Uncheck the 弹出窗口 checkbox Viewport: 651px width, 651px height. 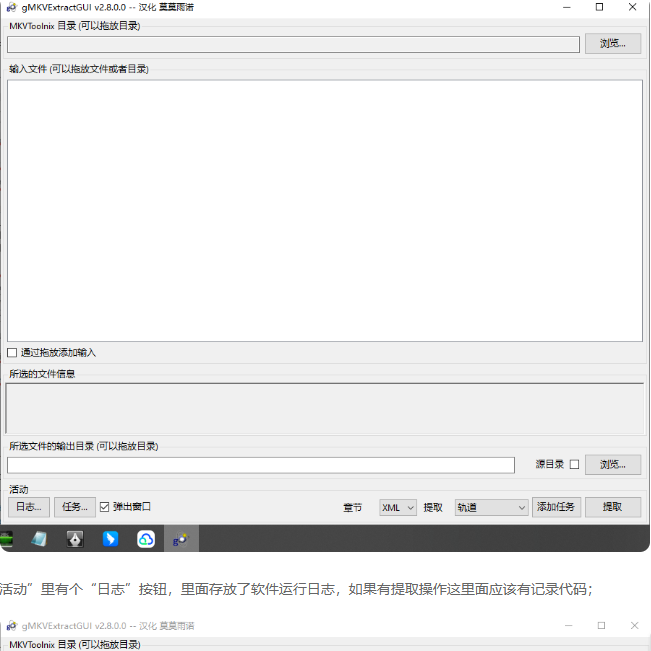click(105, 507)
